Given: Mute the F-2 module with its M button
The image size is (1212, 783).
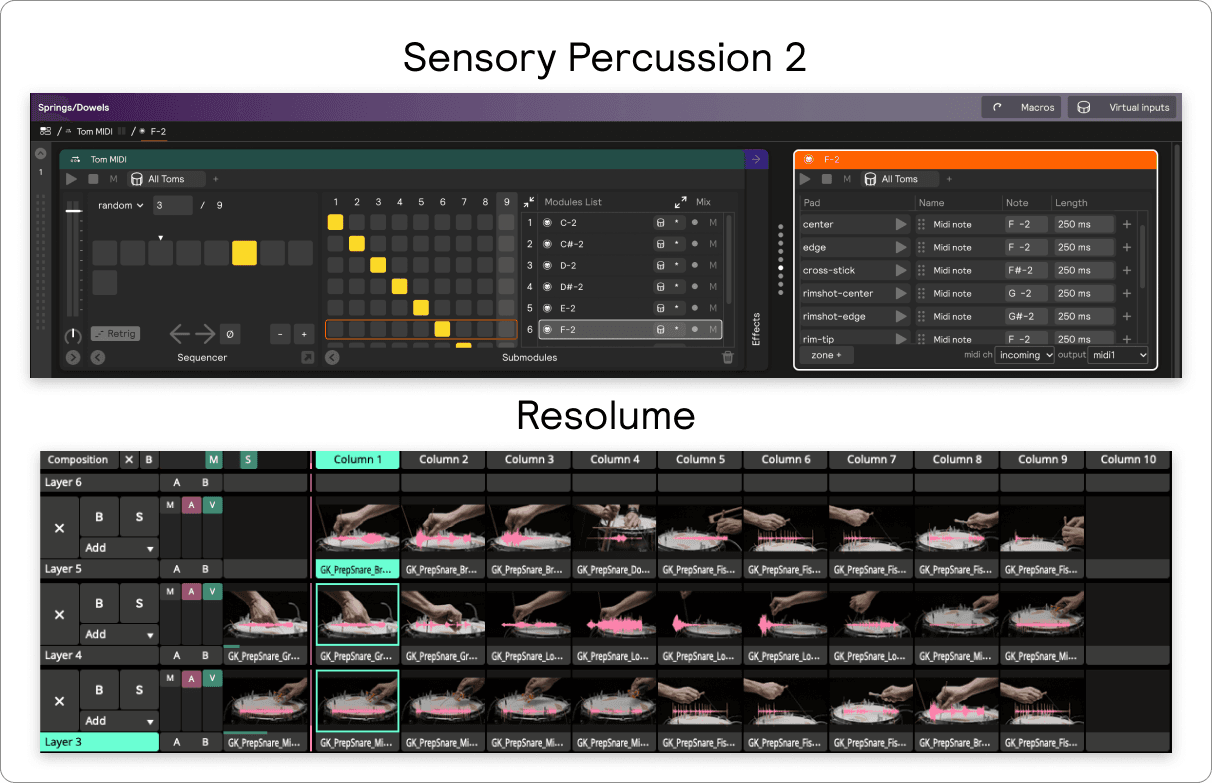Looking at the screenshot, I should click(846, 179).
